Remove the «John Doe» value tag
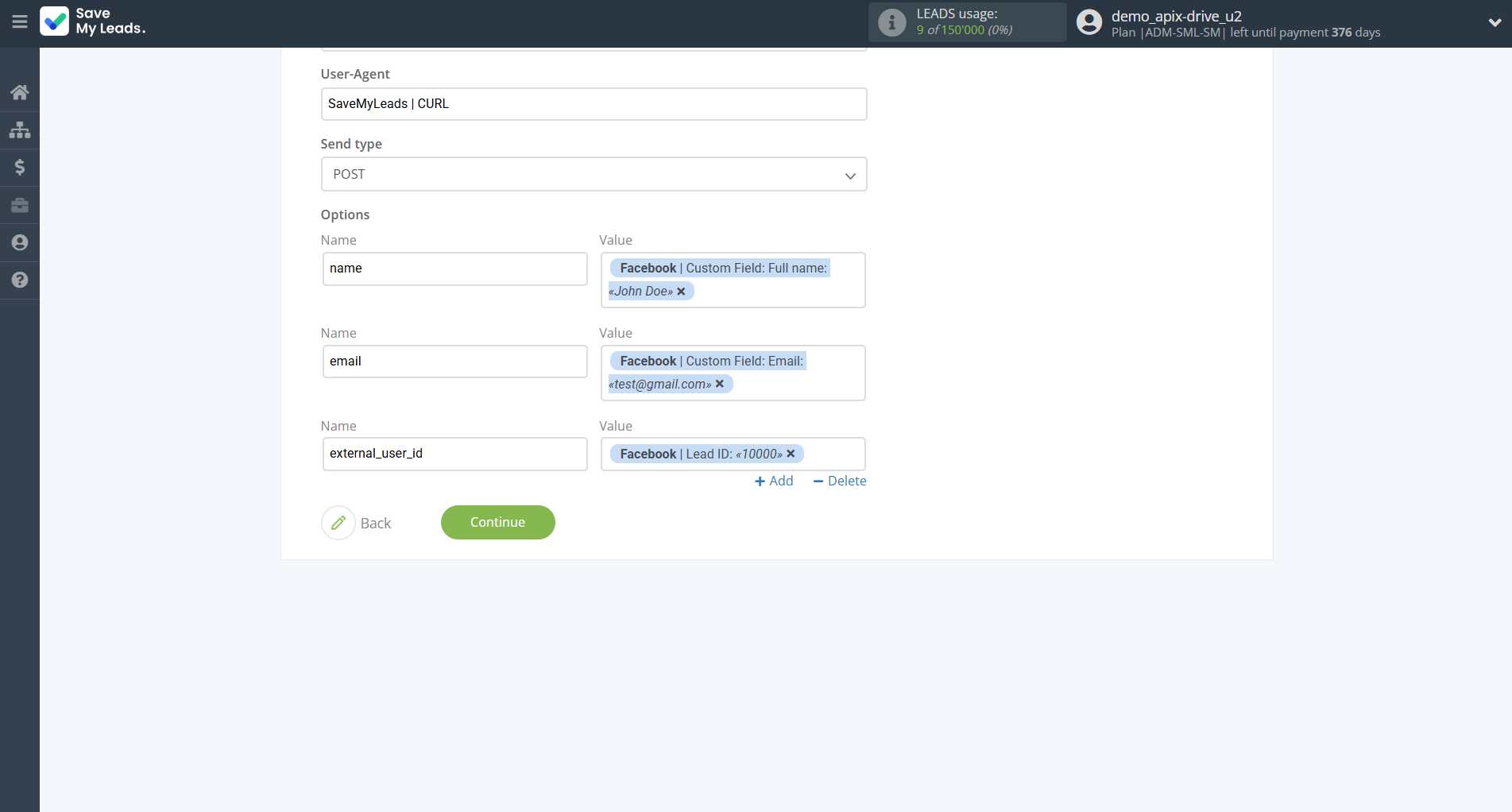 [x=681, y=291]
